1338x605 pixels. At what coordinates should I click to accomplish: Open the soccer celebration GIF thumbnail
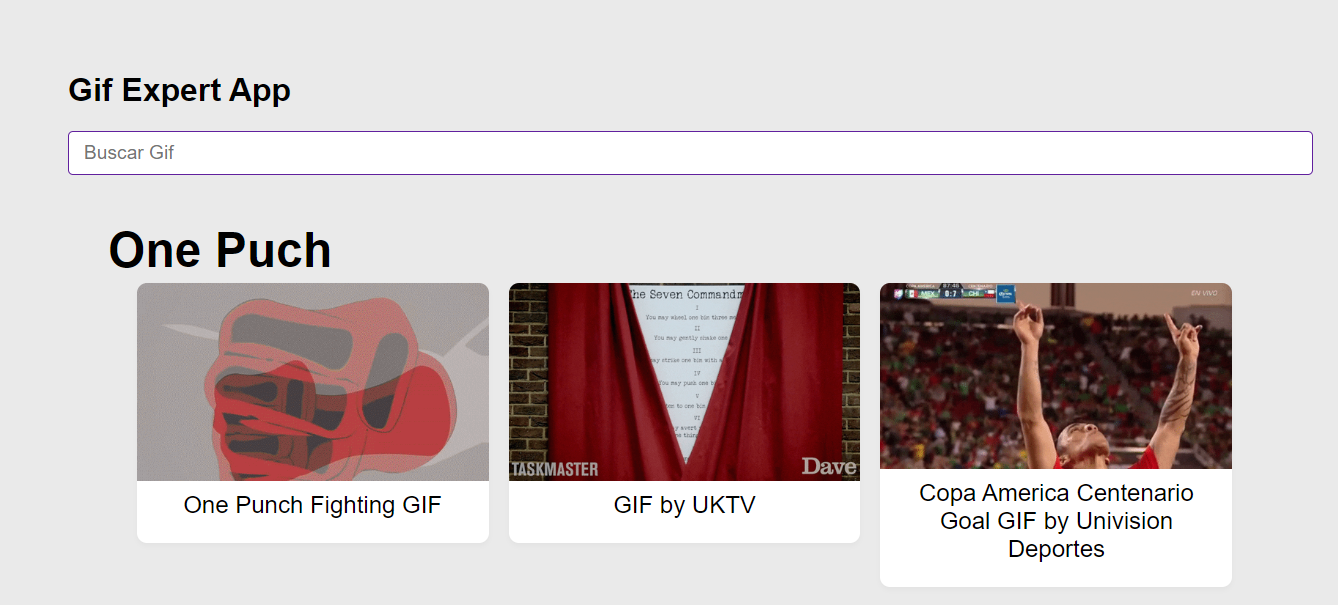click(x=1056, y=376)
